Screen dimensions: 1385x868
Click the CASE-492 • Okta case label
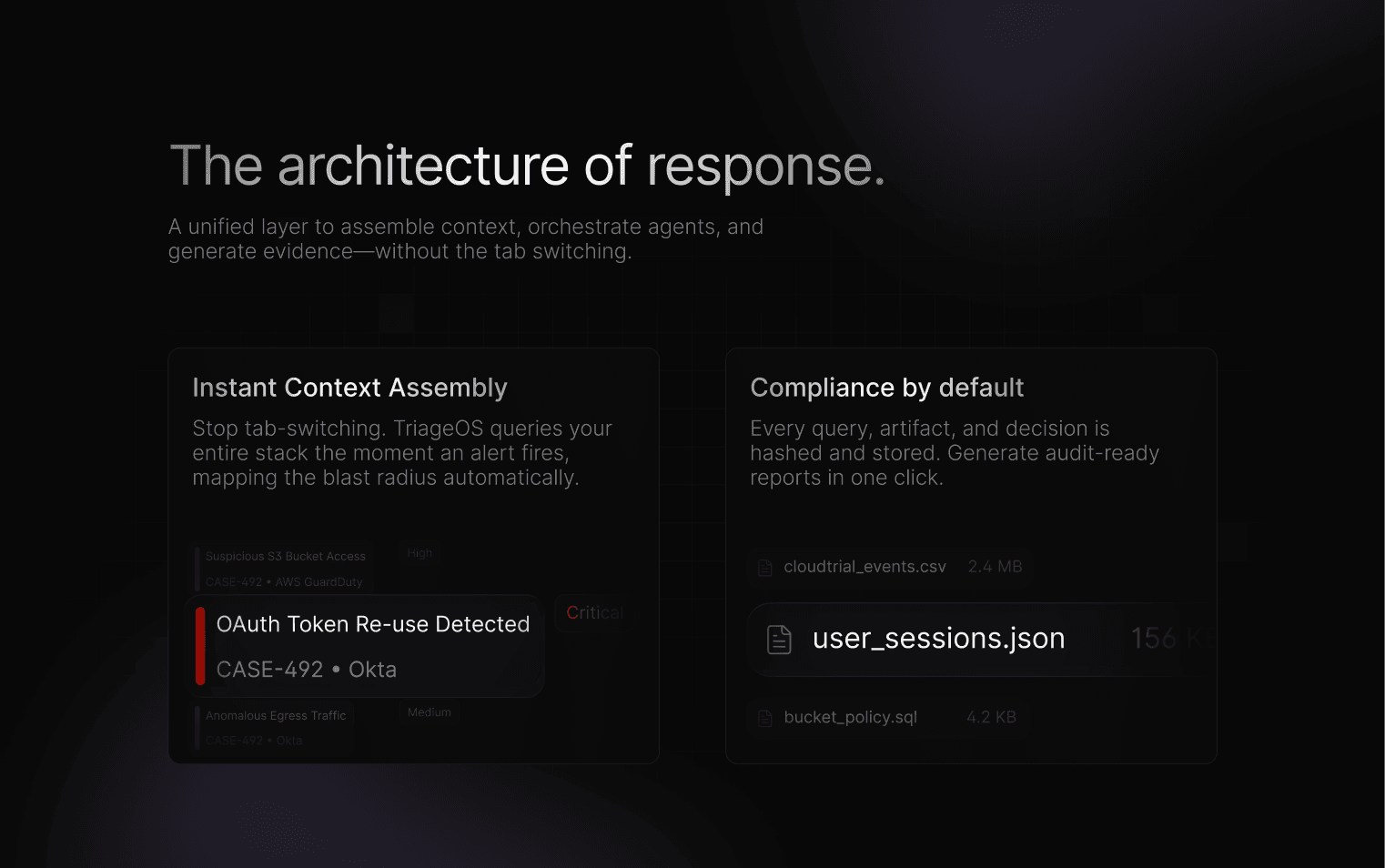coord(307,670)
